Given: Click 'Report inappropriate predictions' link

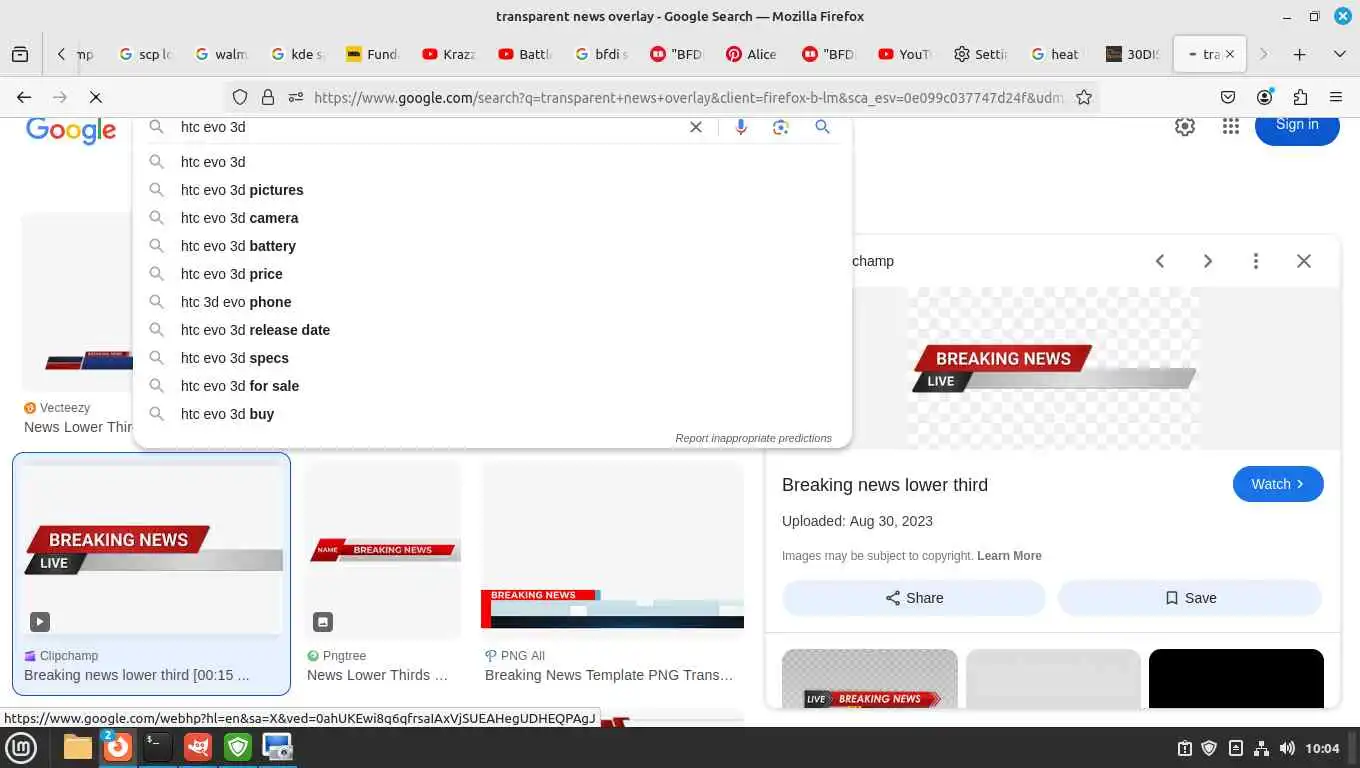Looking at the screenshot, I should click(753, 438).
